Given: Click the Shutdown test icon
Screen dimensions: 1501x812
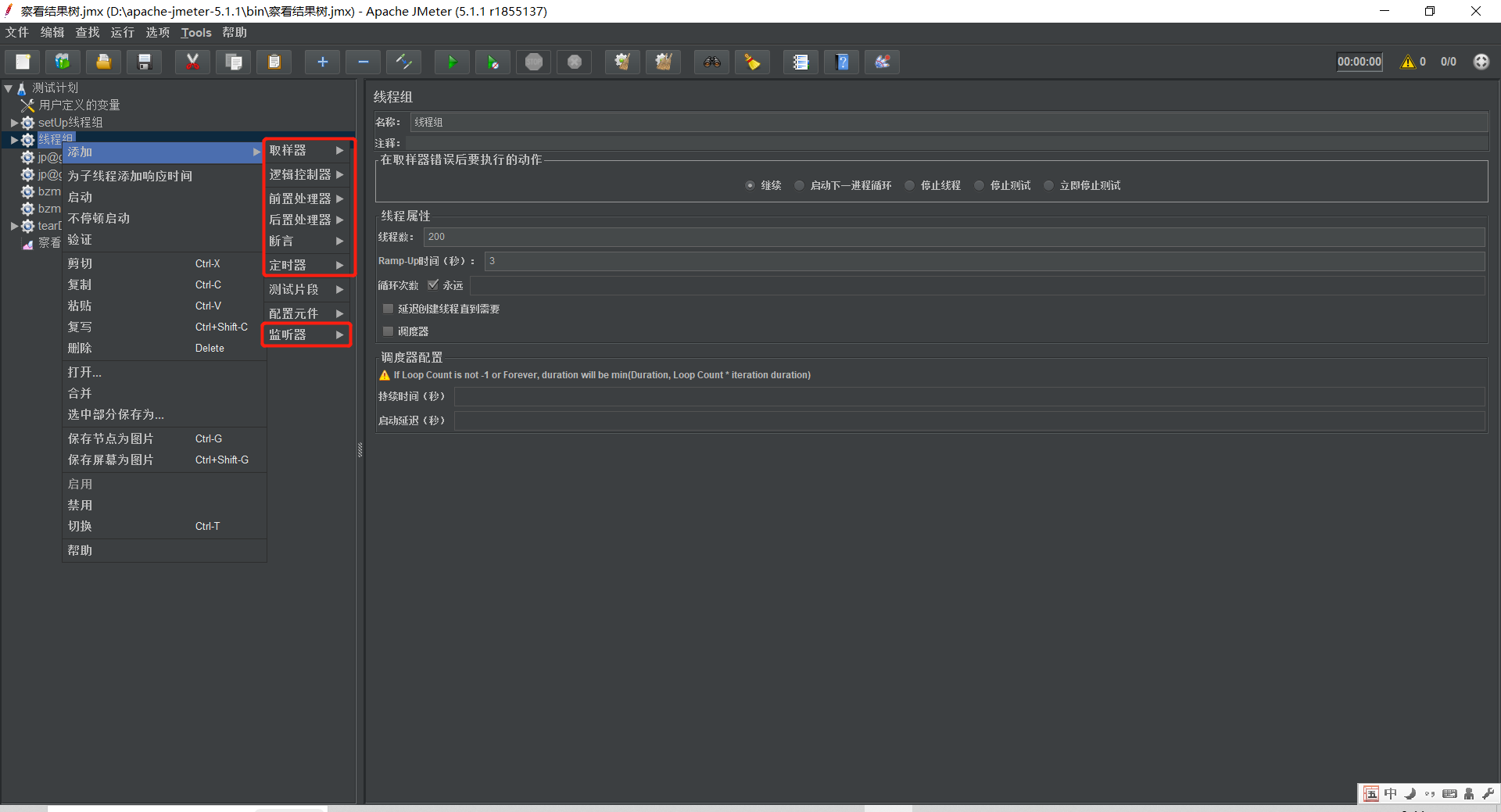Looking at the screenshot, I should coord(574,62).
